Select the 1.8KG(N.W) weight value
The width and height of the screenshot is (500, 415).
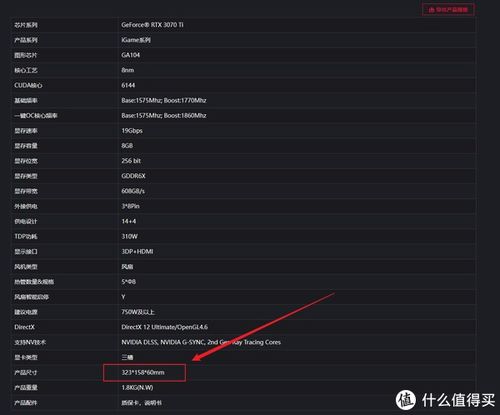pos(137,387)
